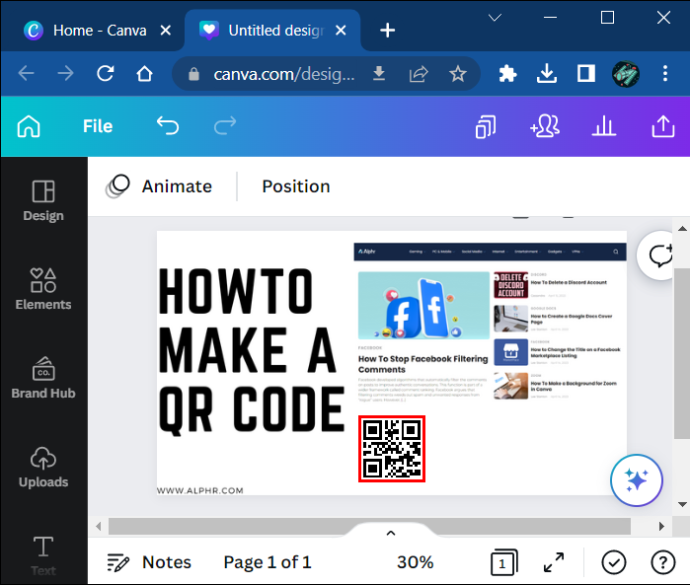
Task: Open a new browser tab
Action: click(387, 30)
